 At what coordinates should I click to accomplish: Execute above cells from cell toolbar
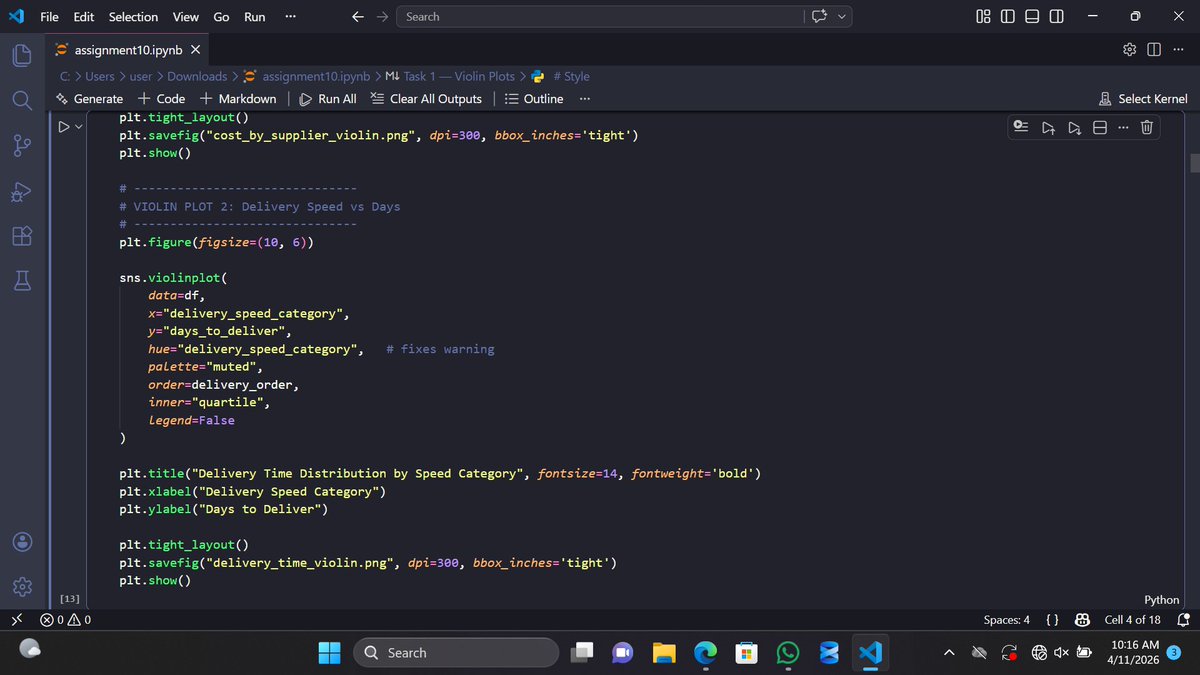tap(1048, 127)
